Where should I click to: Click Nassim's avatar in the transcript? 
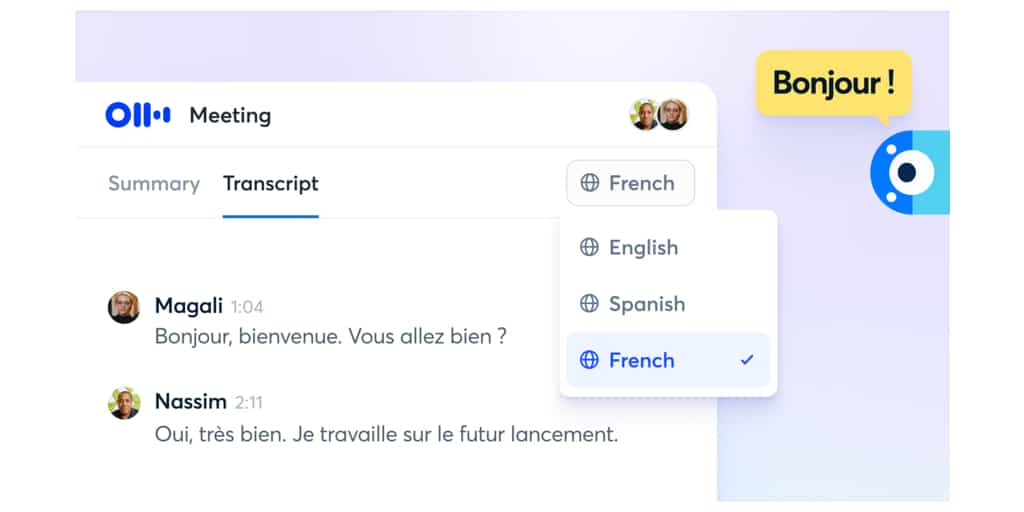coord(124,403)
